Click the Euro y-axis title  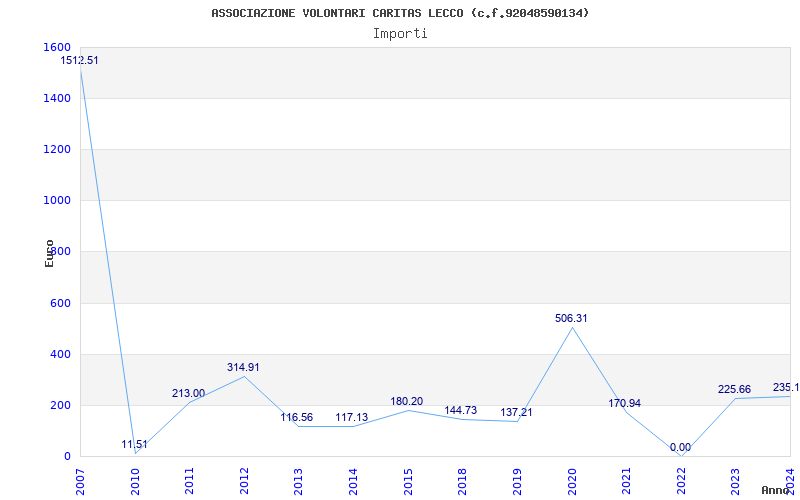tap(49, 254)
